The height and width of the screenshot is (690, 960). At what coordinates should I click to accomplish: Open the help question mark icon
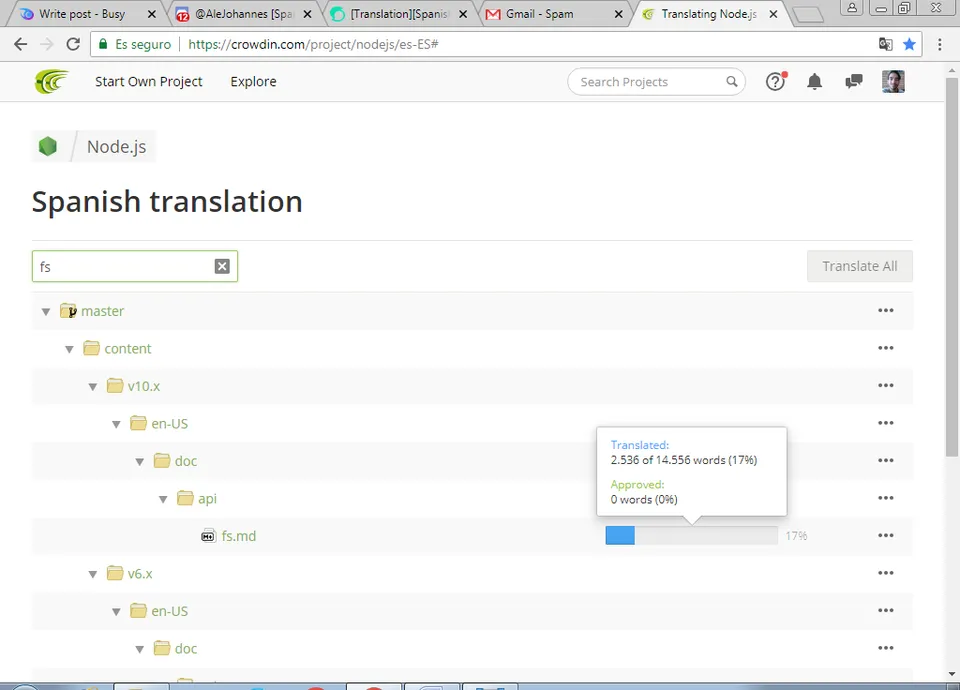tap(776, 81)
